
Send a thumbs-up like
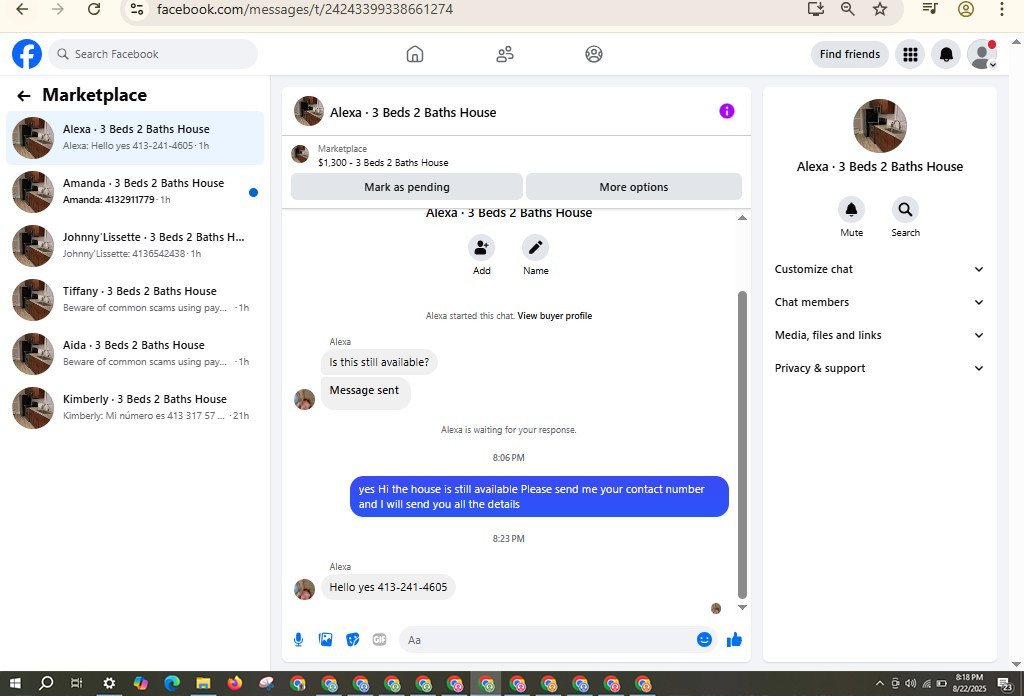click(734, 640)
